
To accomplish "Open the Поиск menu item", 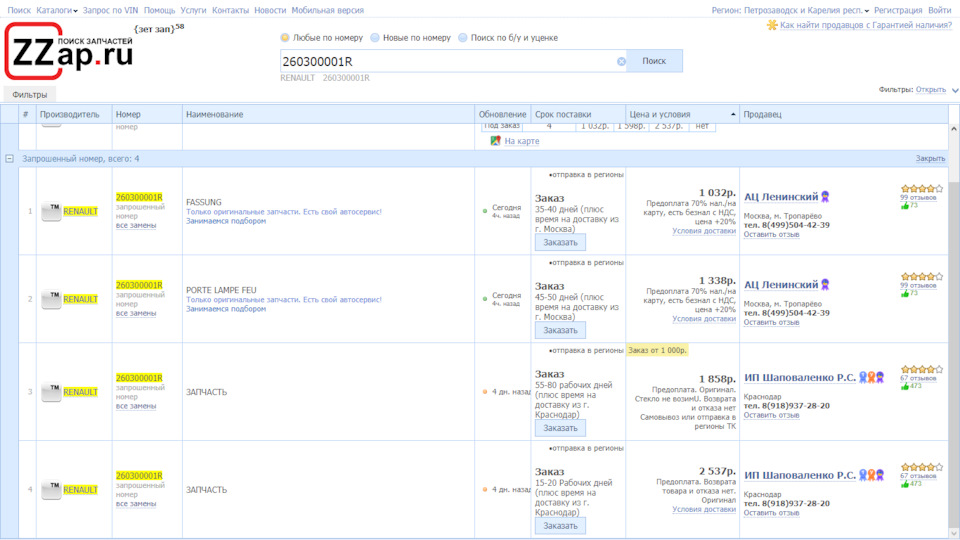I will pyautogui.click(x=19, y=10).
